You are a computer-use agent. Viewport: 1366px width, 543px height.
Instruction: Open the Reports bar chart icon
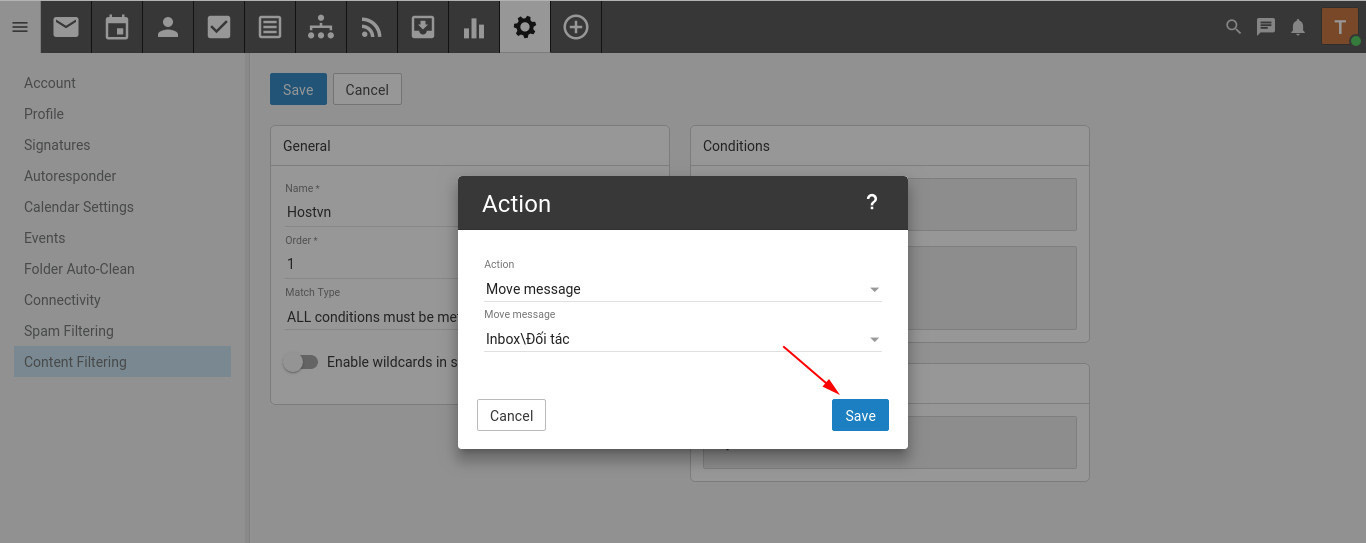click(474, 27)
